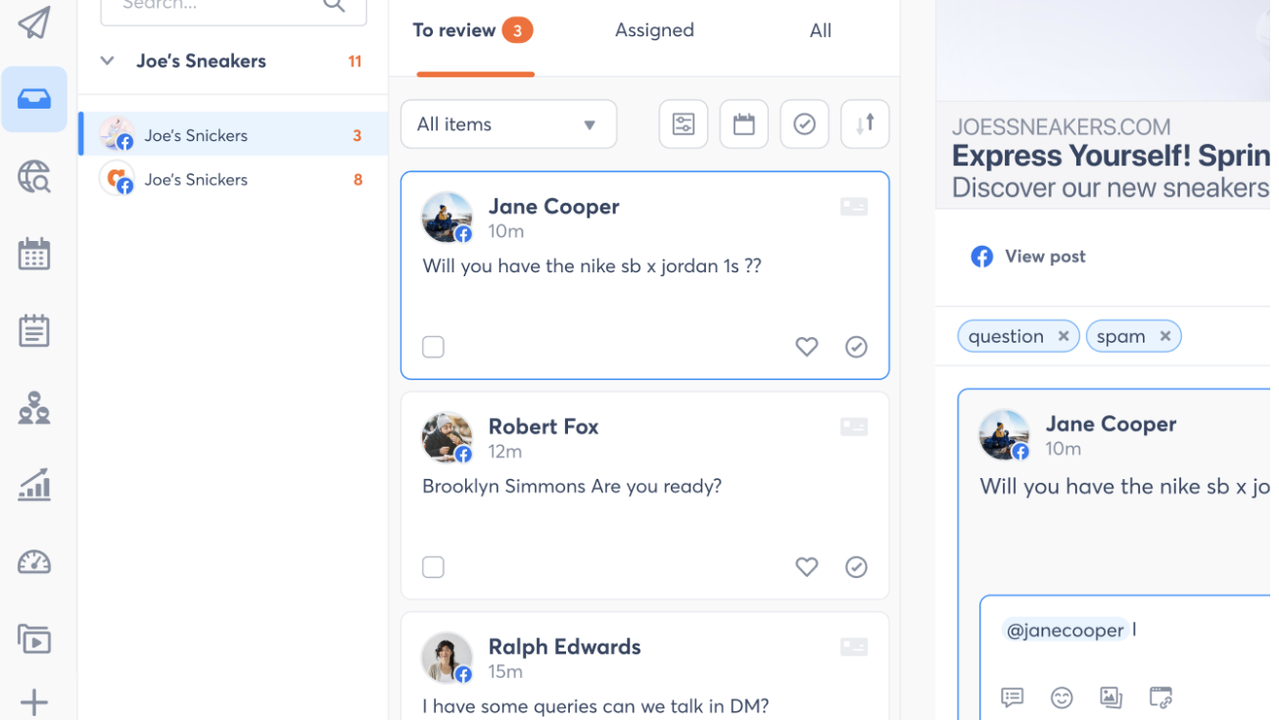1279x720 pixels.
Task: Collapse the Joe's Sneakers group chevron
Action: click(107, 61)
